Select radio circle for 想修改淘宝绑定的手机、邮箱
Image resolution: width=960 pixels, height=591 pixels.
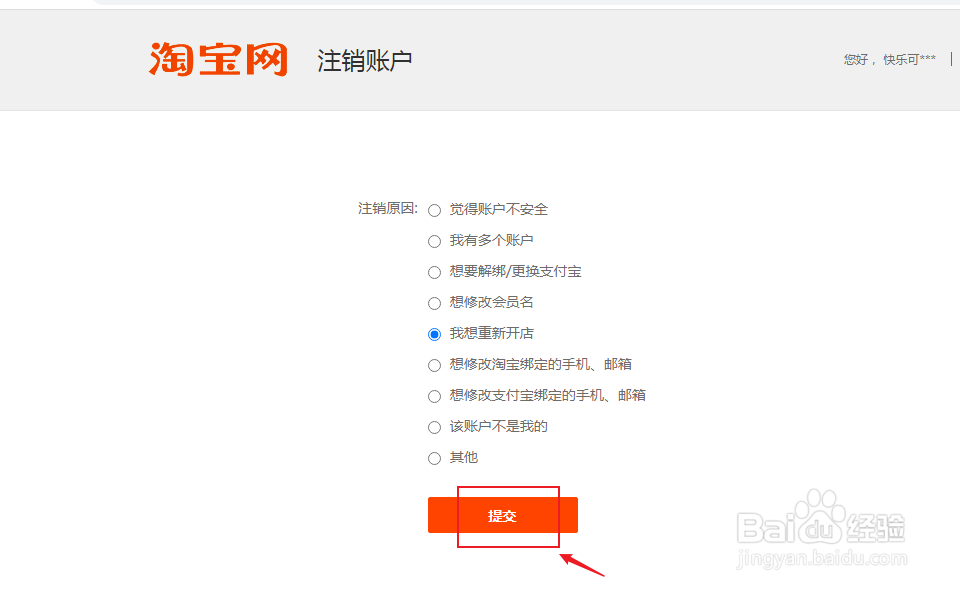click(434, 366)
